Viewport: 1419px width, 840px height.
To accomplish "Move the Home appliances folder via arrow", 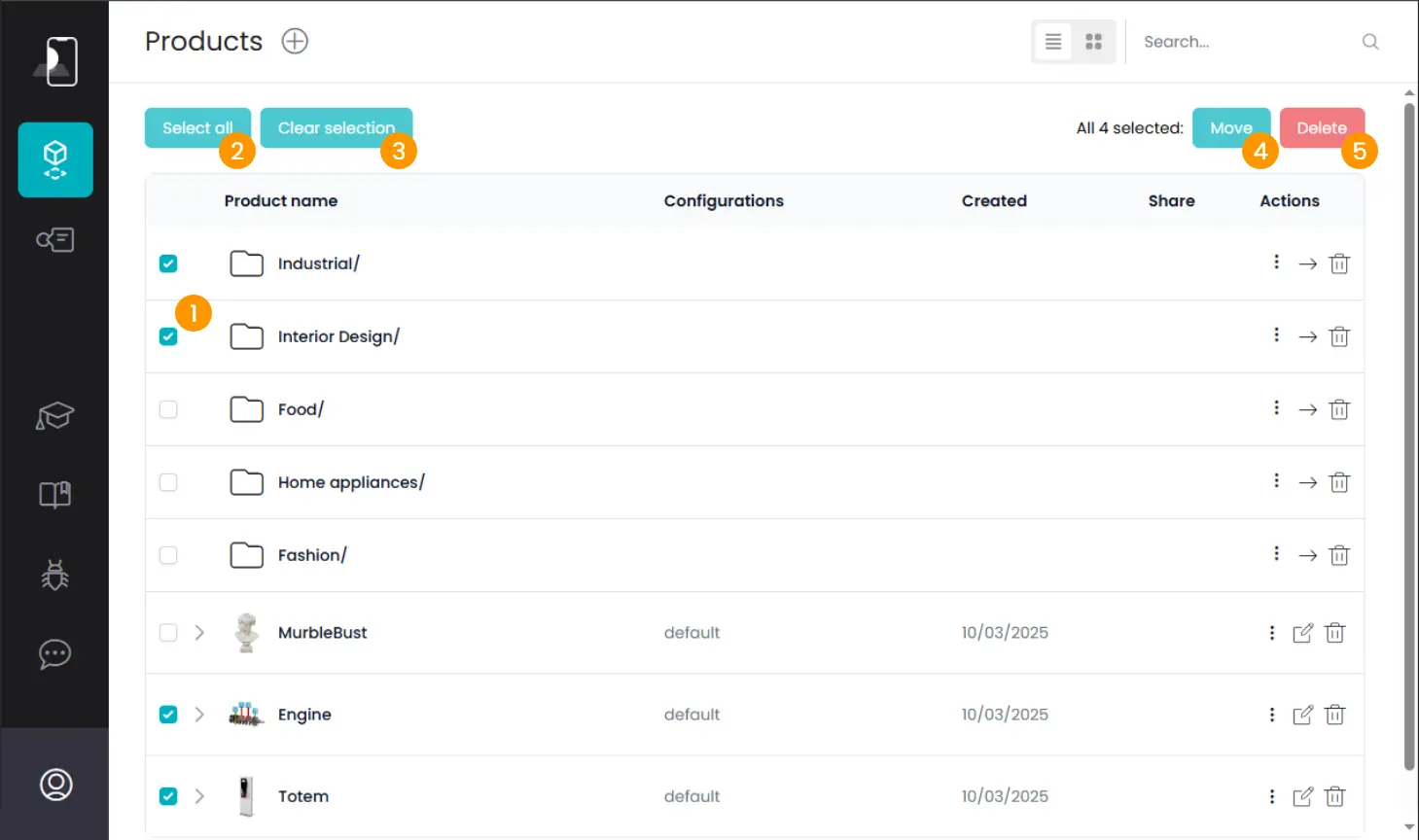I will (1307, 482).
